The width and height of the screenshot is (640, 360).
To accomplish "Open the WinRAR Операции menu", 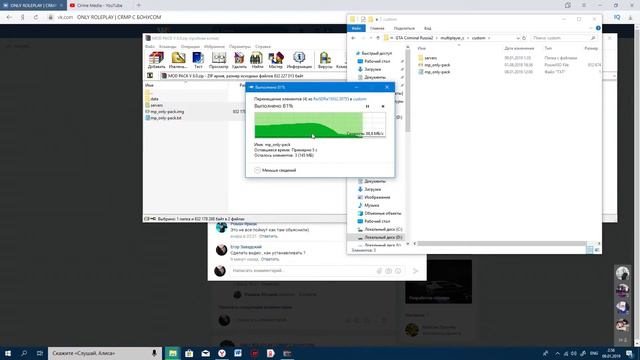I will pyautogui.click(x=190, y=47).
